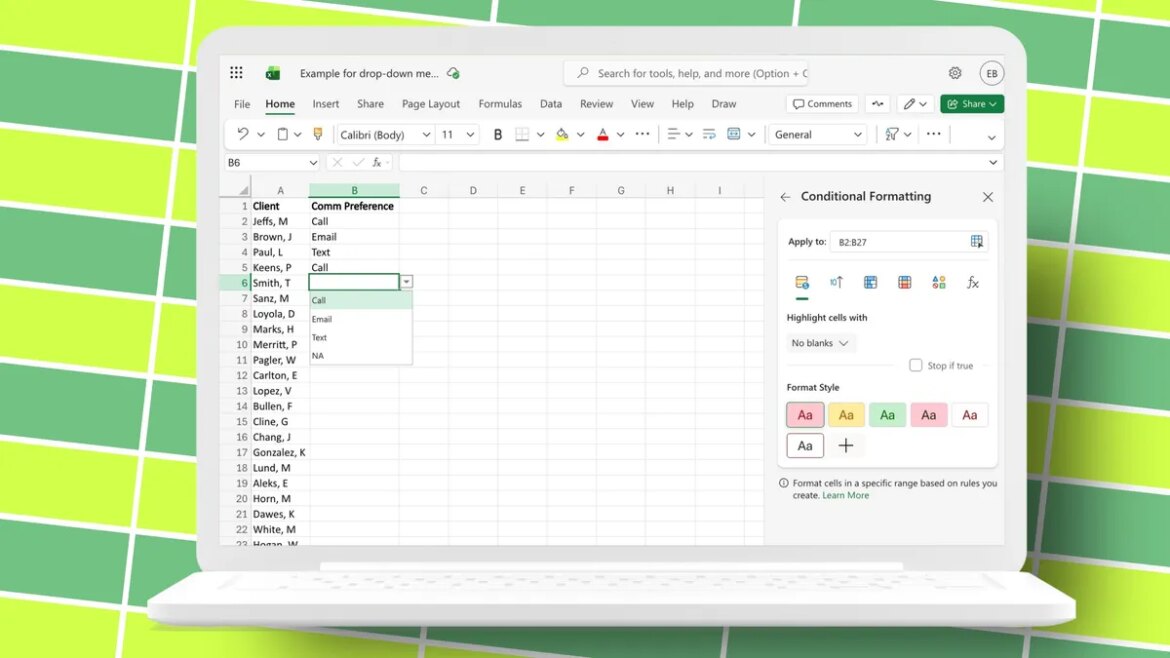The height and width of the screenshot is (658, 1170).
Task: Enable the Stop if true checkbox
Action: click(916, 365)
